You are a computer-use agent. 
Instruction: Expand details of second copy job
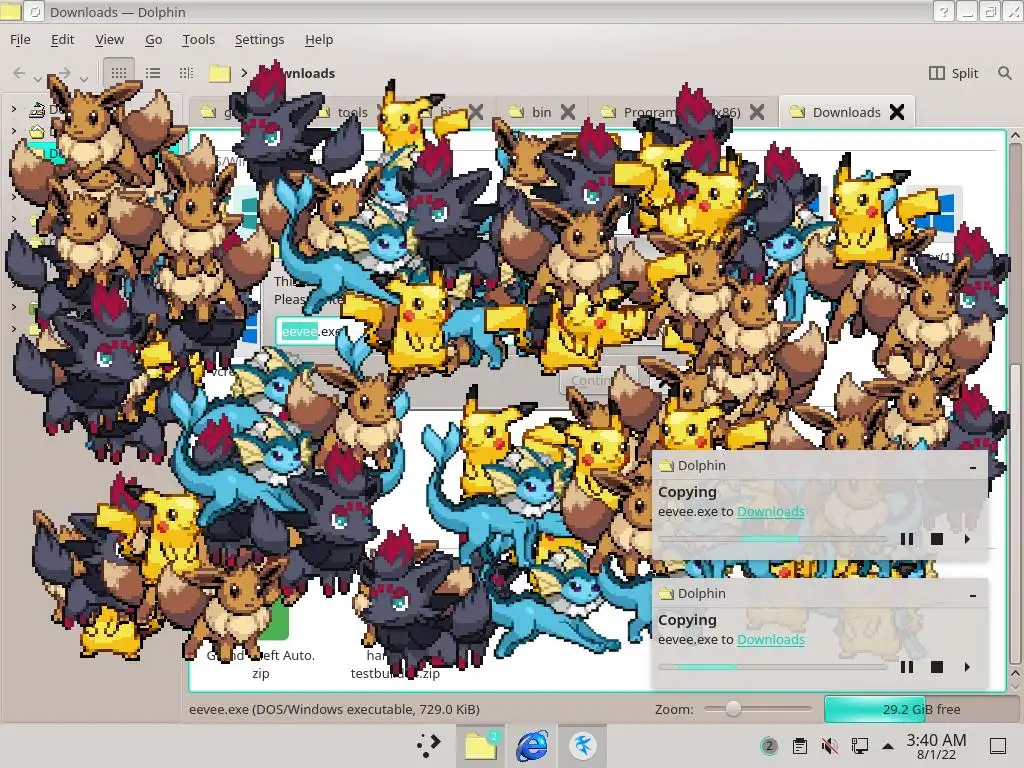967,667
